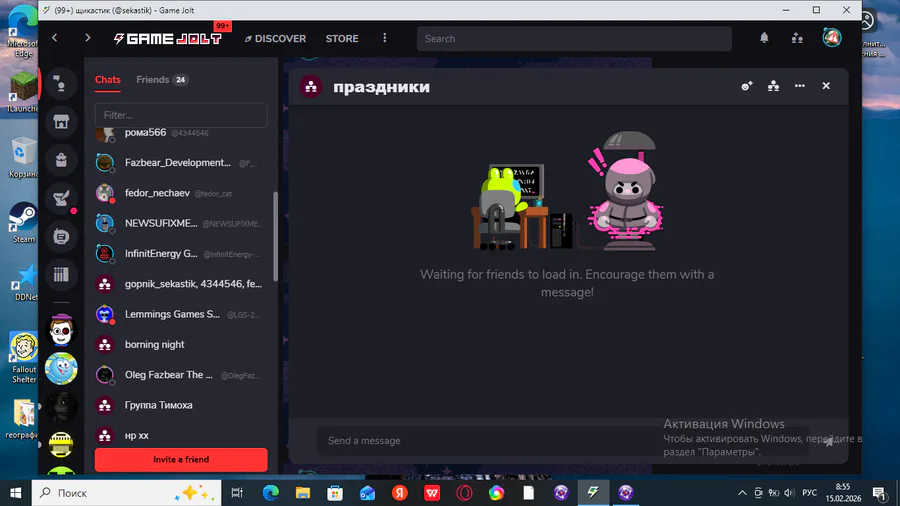Open the notifications bell

764,38
